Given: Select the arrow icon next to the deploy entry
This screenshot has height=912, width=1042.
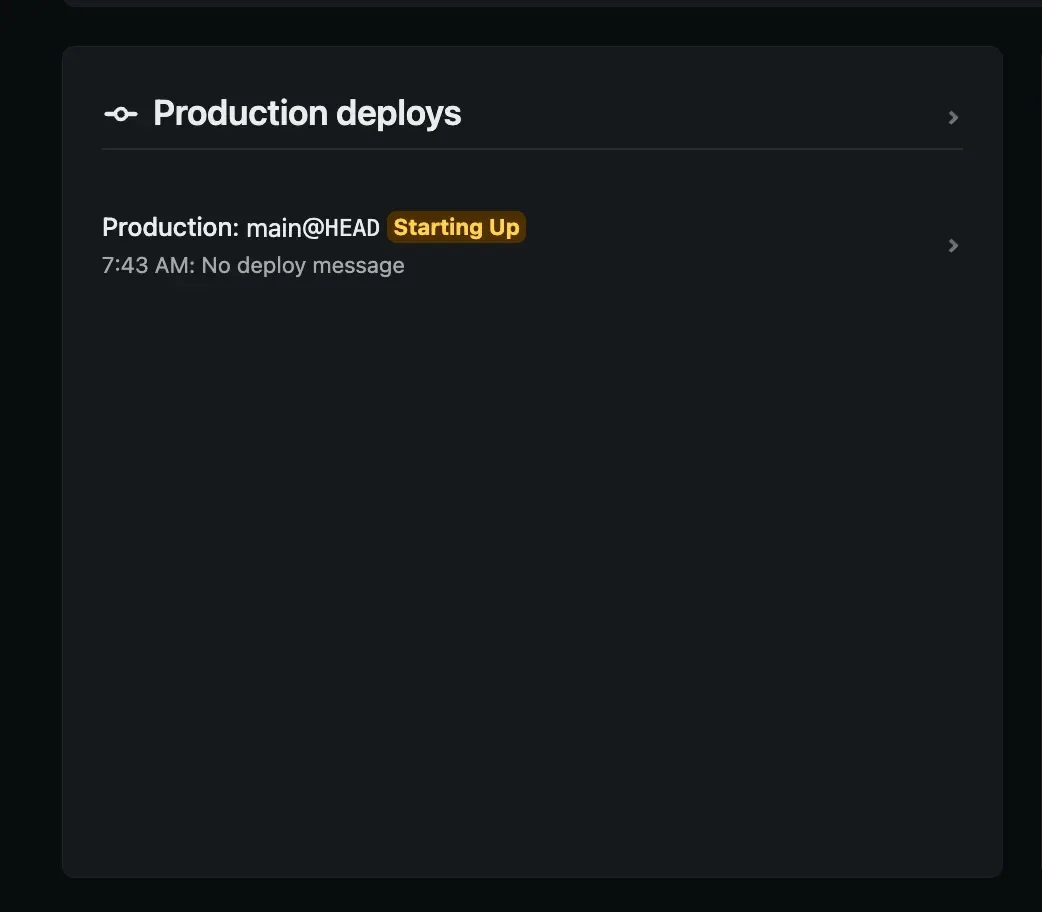Looking at the screenshot, I should 953,245.
